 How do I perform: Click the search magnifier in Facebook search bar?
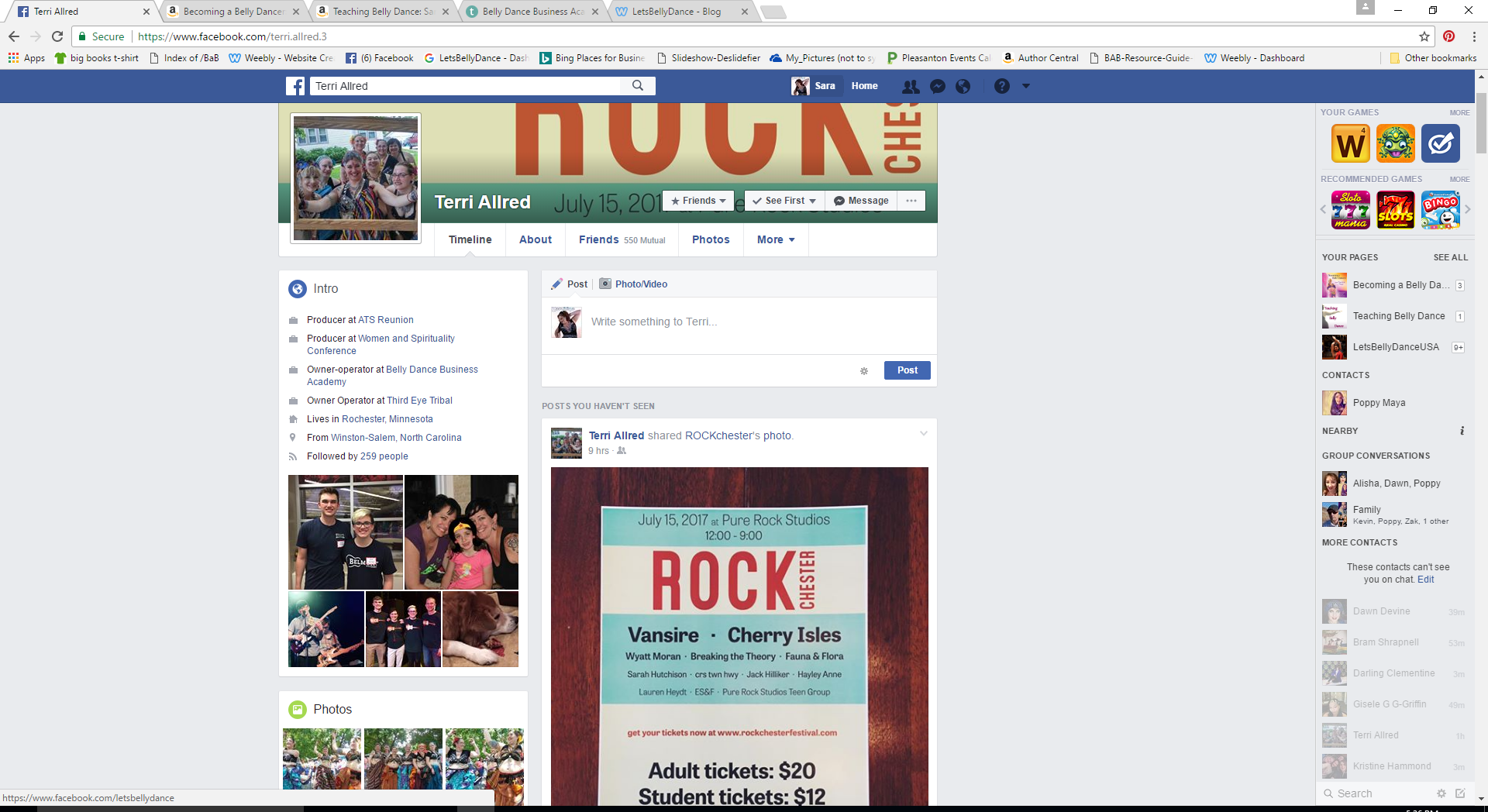coord(638,86)
